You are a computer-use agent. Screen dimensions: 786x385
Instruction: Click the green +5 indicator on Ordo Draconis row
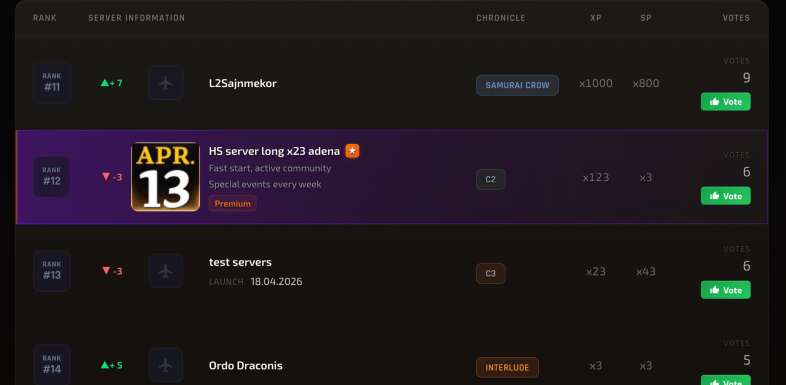[x=112, y=365]
